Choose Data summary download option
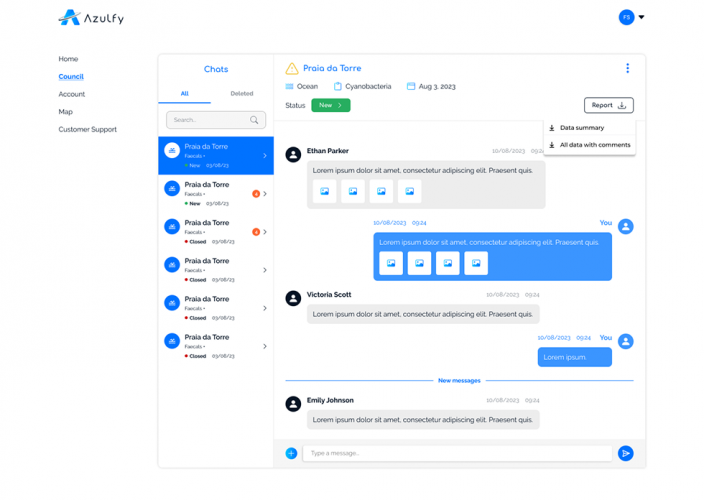 (590, 128)
